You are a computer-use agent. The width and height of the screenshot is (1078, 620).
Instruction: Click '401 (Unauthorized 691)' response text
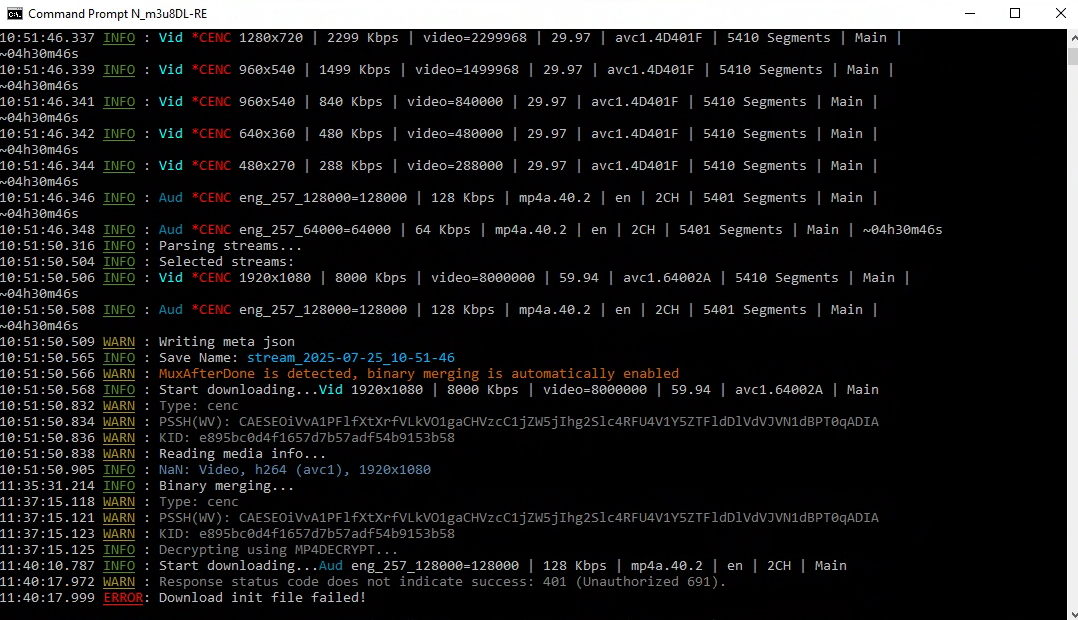633,582
